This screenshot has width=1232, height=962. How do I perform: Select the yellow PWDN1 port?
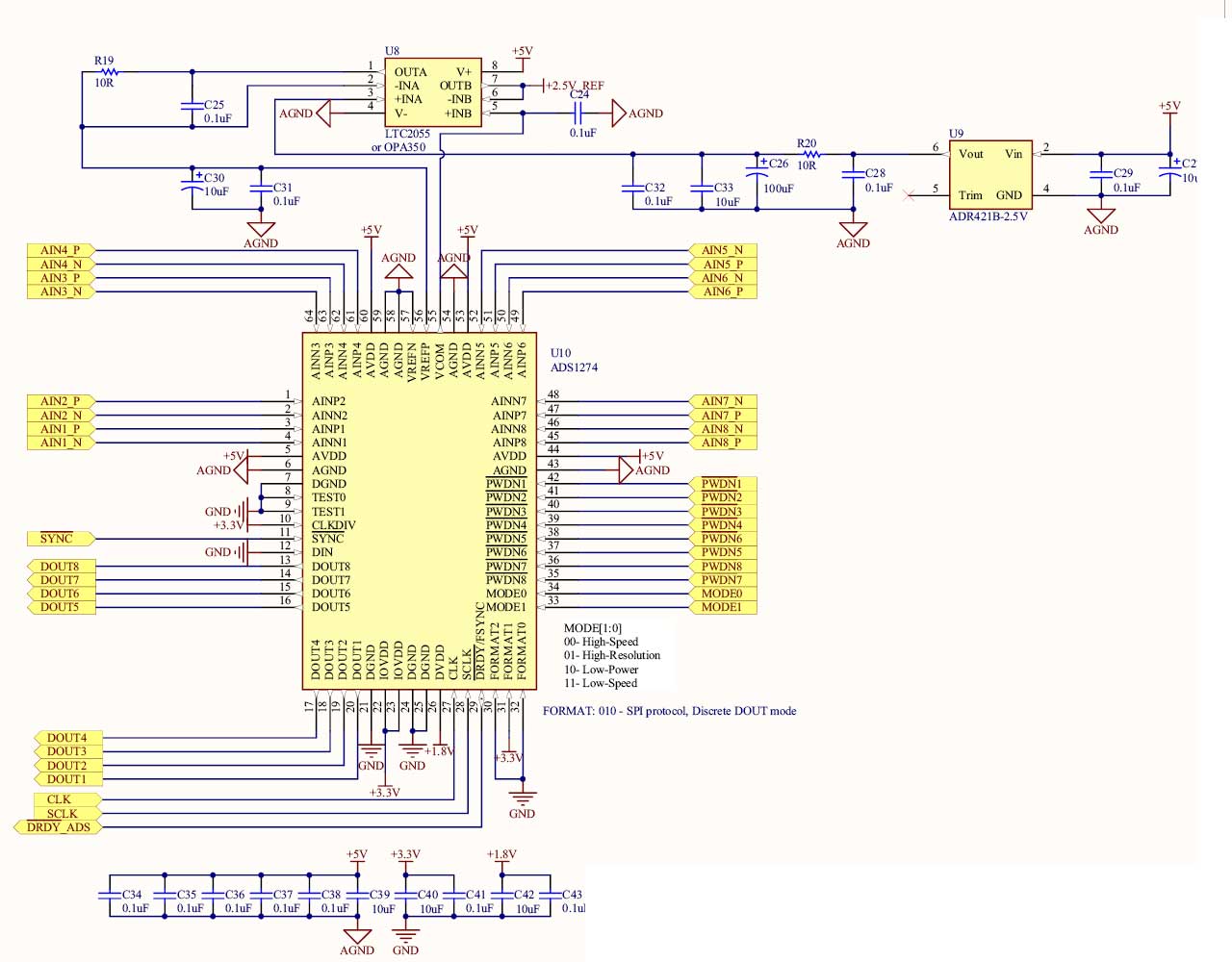(723, 484)
